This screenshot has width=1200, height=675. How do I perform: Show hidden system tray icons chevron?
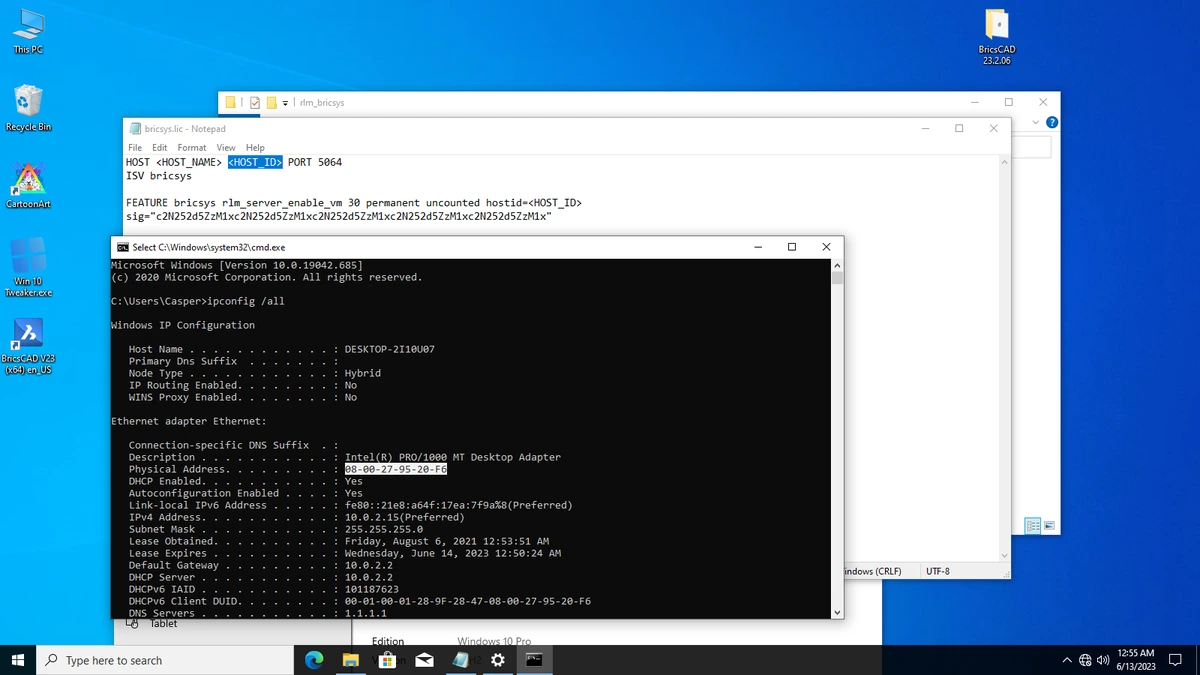click(x=1067, y=660)
